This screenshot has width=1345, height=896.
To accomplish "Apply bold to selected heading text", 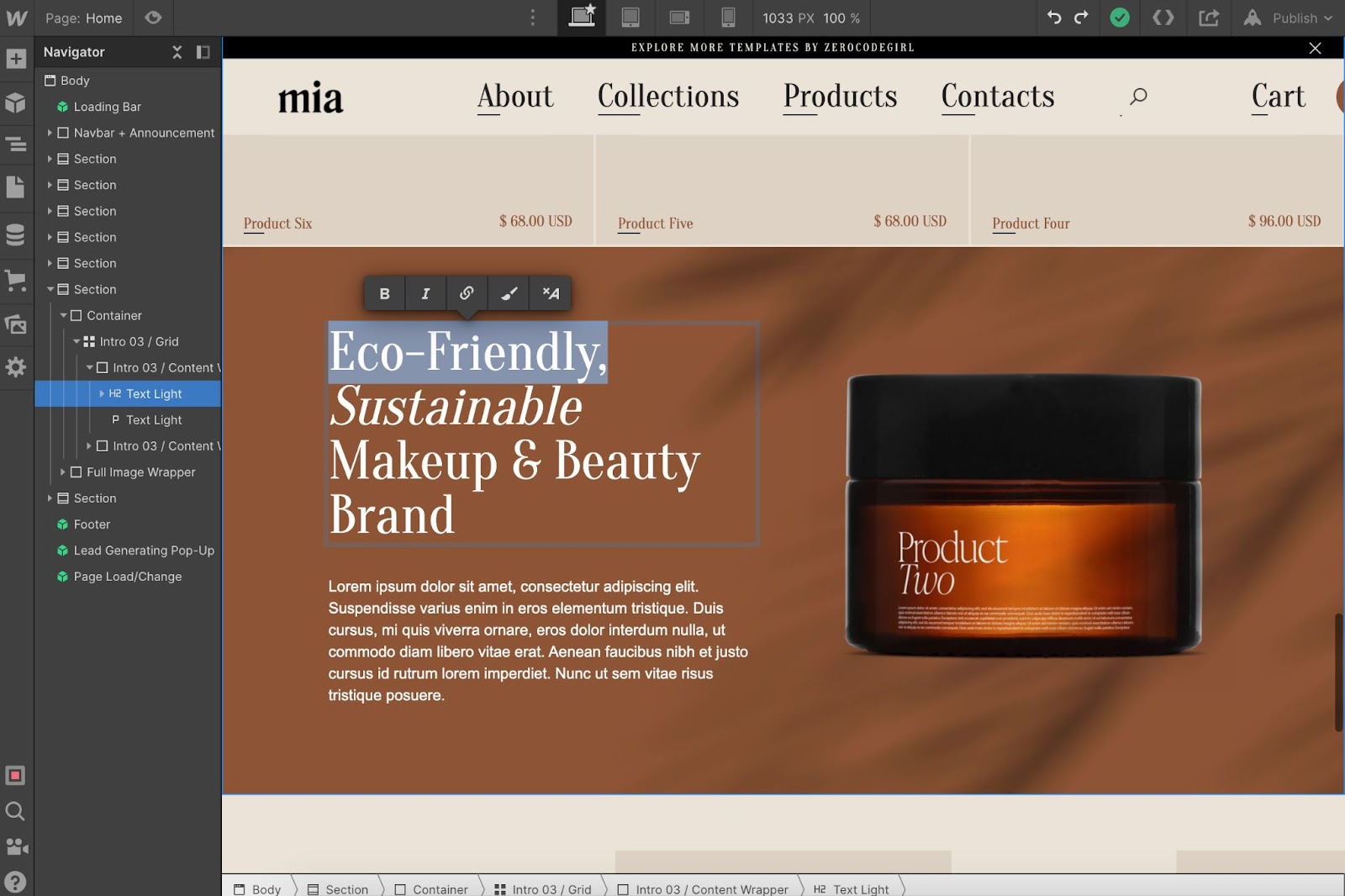I will (384, 293).
